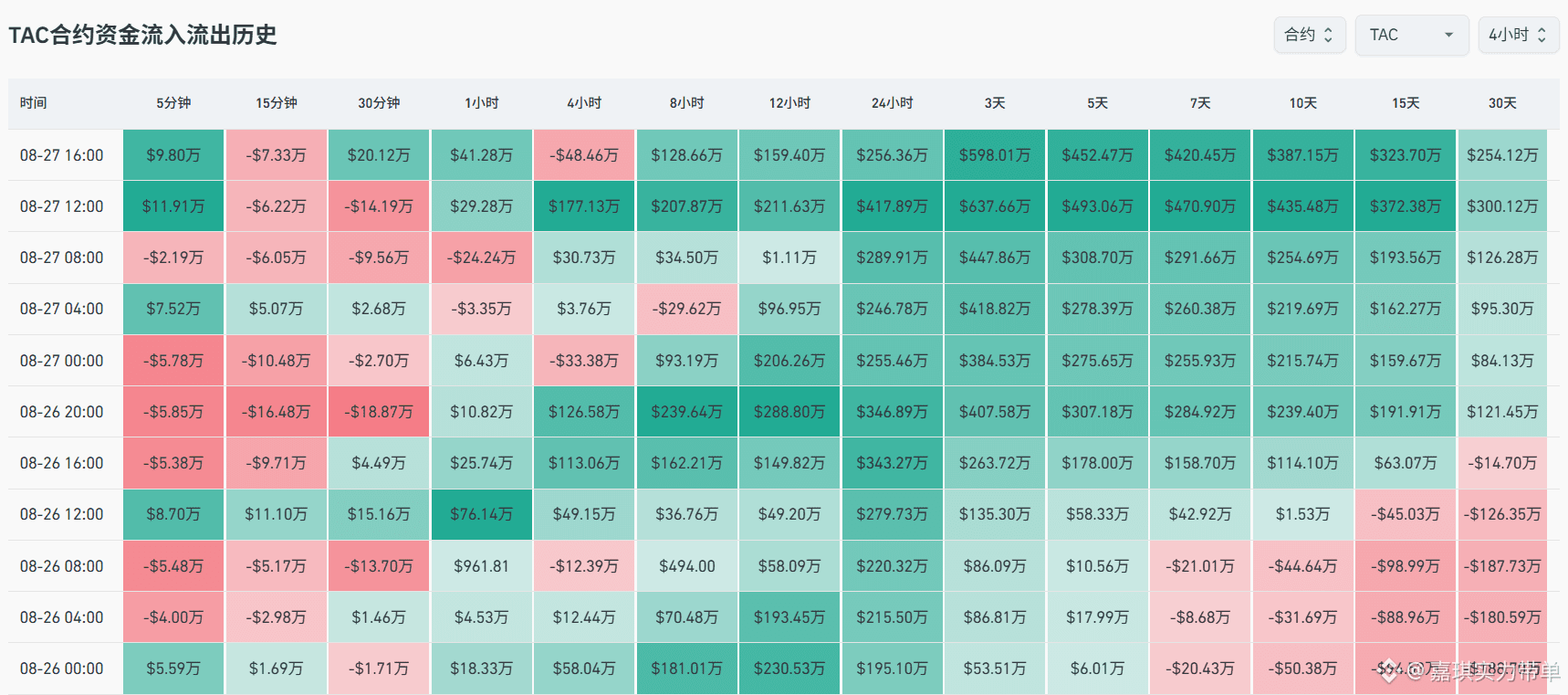Viewport: 1568px width, 695px height.
Task: Click the -$24.24万 cell
Action: (x=481, y=258)
